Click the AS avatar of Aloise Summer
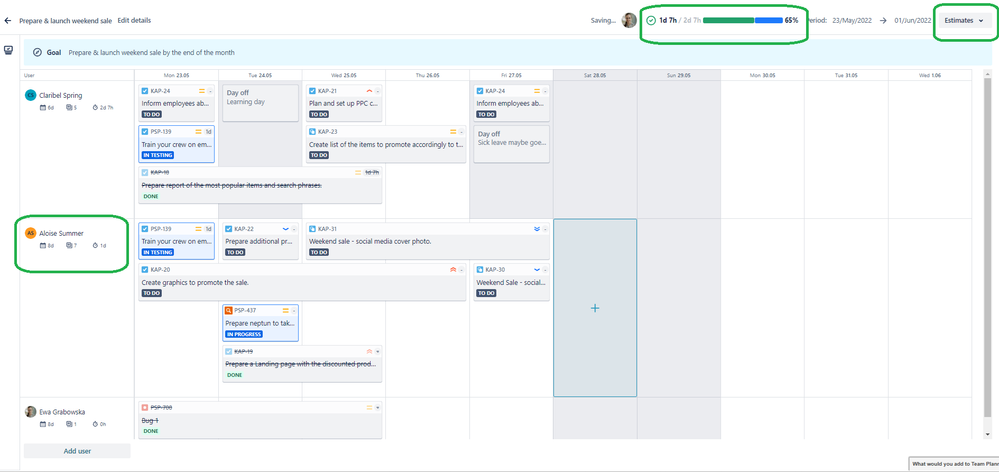Screen dimensions: 999x472 tap(30, 233)
